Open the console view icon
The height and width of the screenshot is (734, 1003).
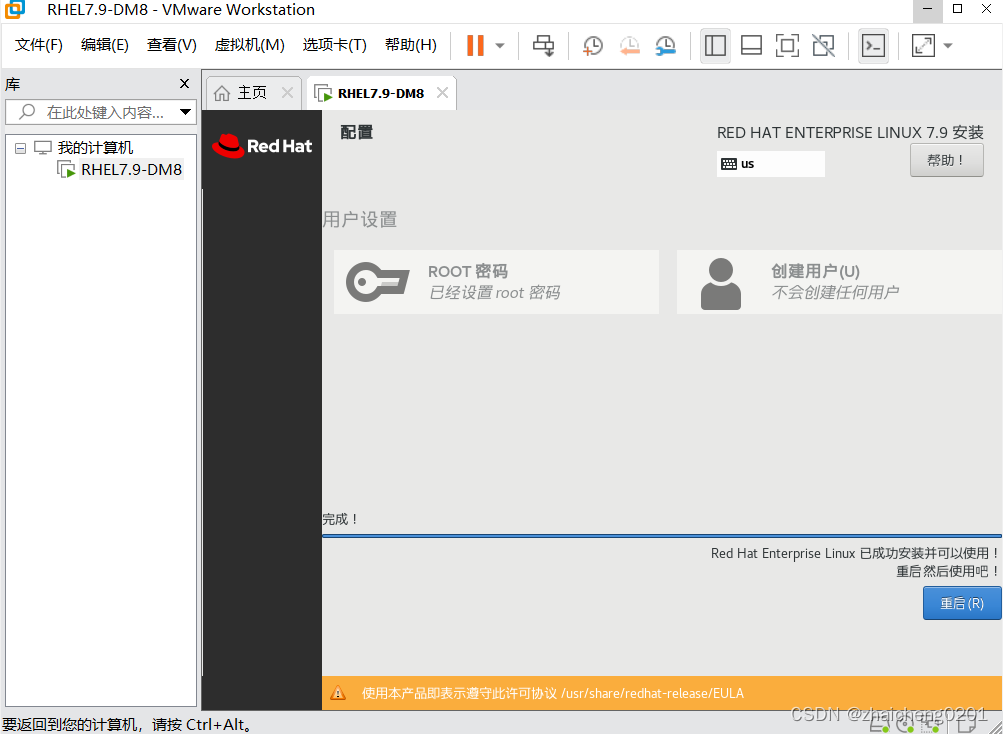click(x=873, y=45)
